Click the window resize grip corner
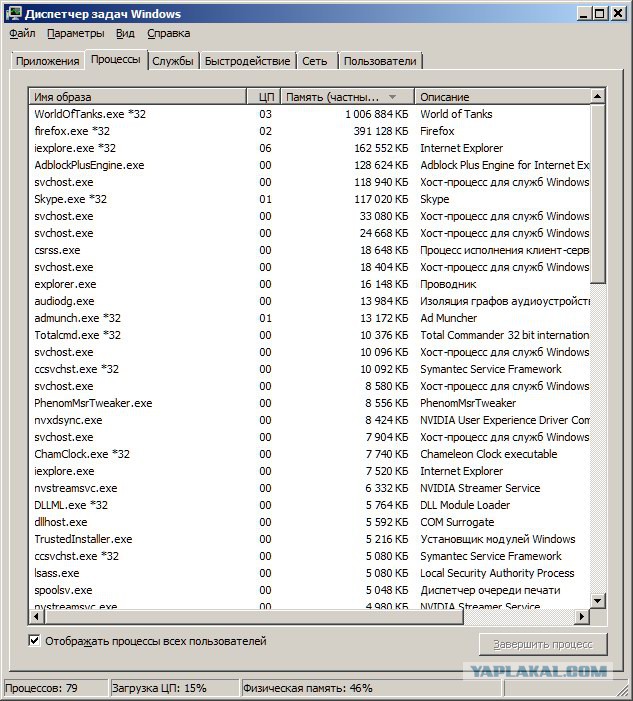Viewport: 633px width, 701px height. [x=621, y=689]
